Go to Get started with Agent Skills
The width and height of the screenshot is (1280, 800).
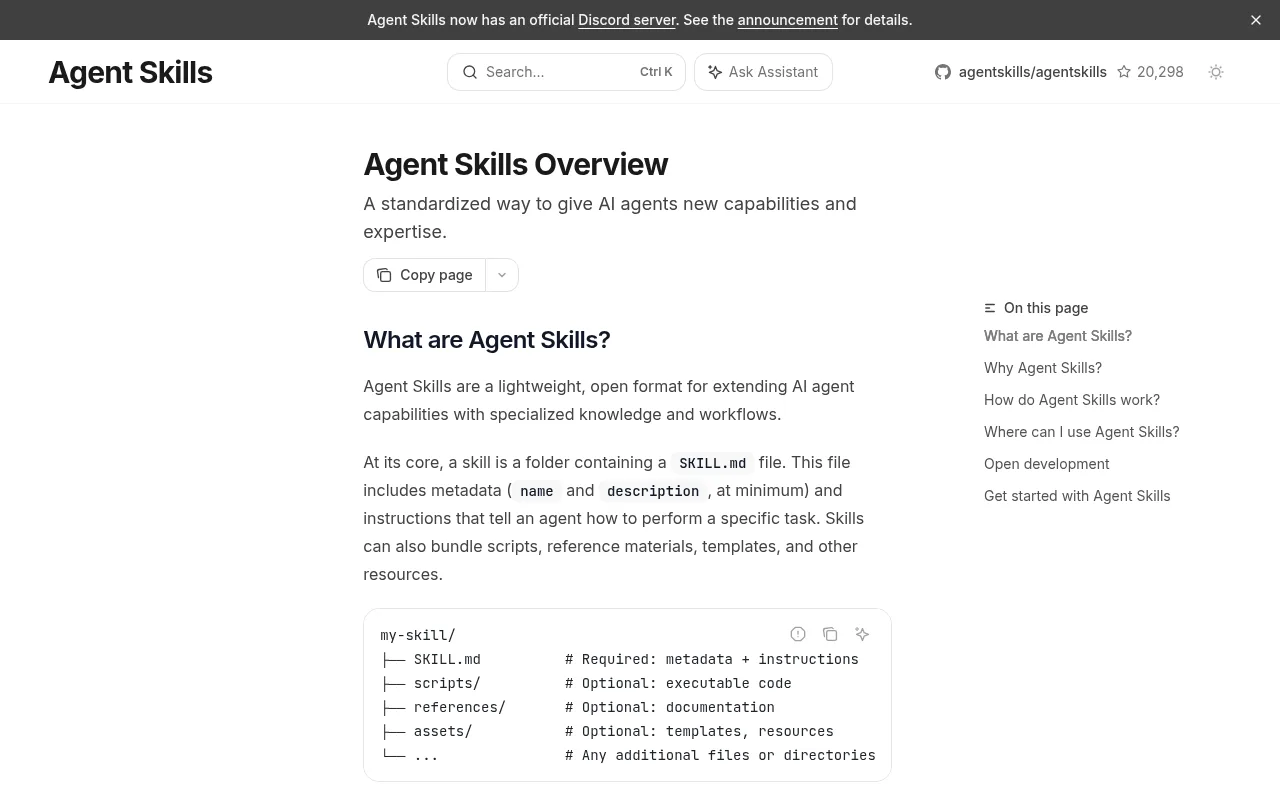pos(1077,496)
